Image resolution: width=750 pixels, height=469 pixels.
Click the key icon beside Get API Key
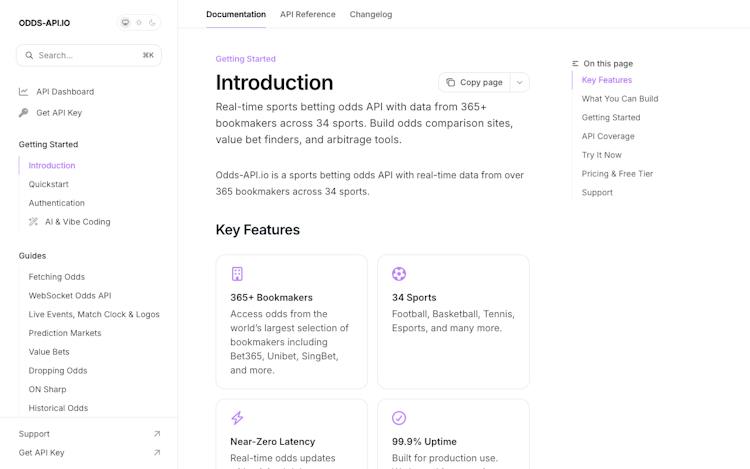point(23,113)
